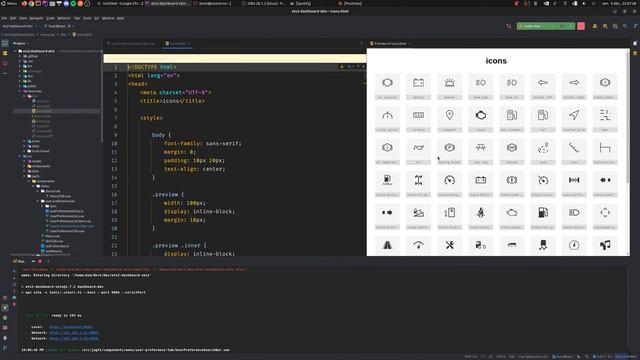Open the Local server link in Run console

pos(71,327)
